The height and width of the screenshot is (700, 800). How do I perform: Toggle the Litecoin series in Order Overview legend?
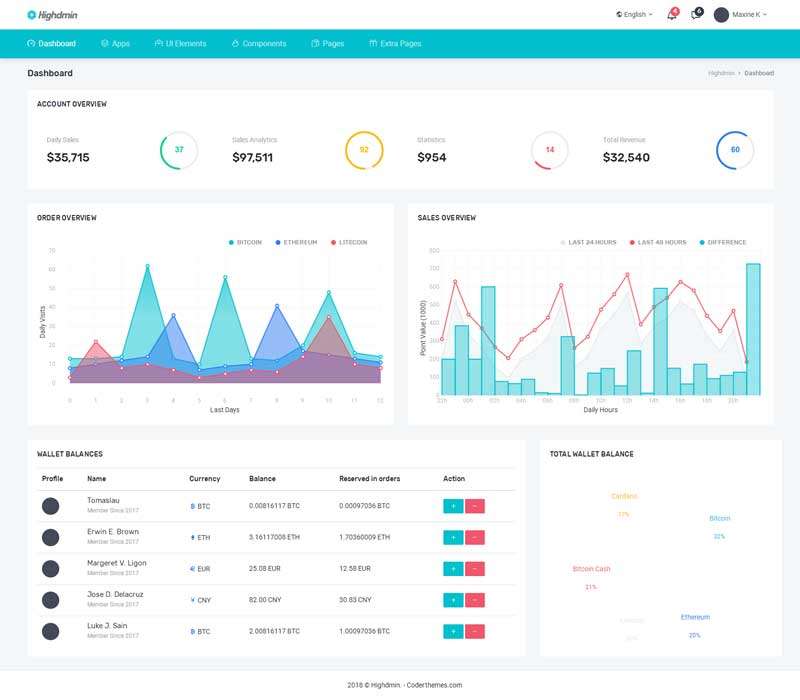pos(348,242)
